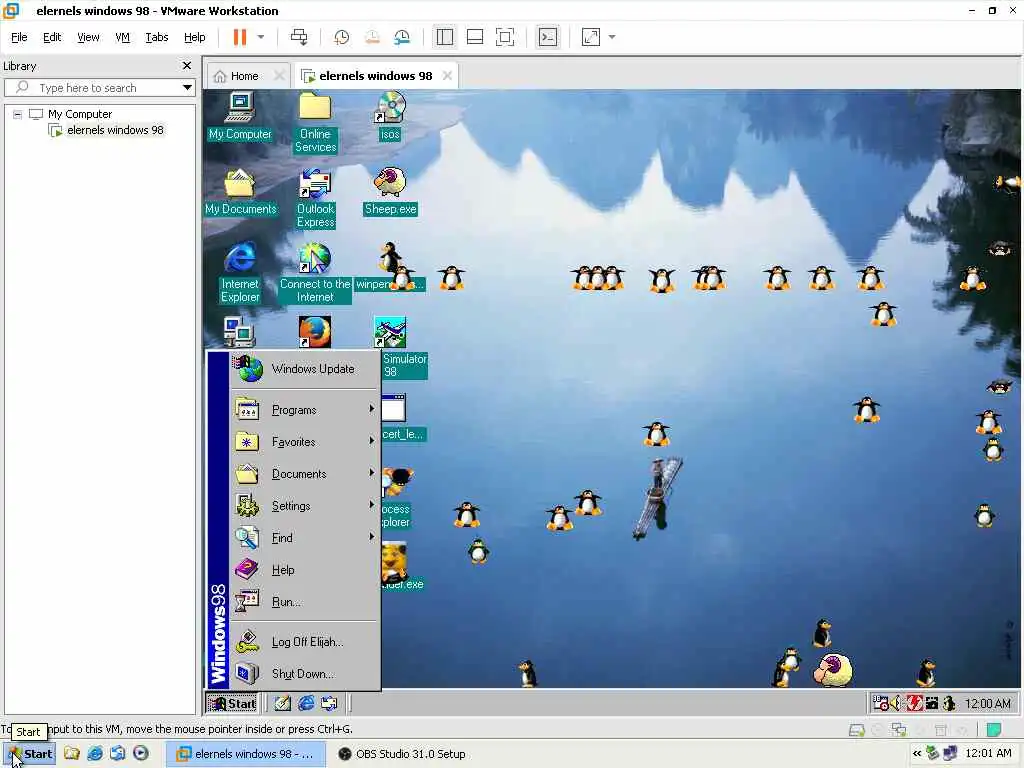This screenshot has width=1024, height=768.
Task: Expand the Documents submenu
Action: point(305,474)
